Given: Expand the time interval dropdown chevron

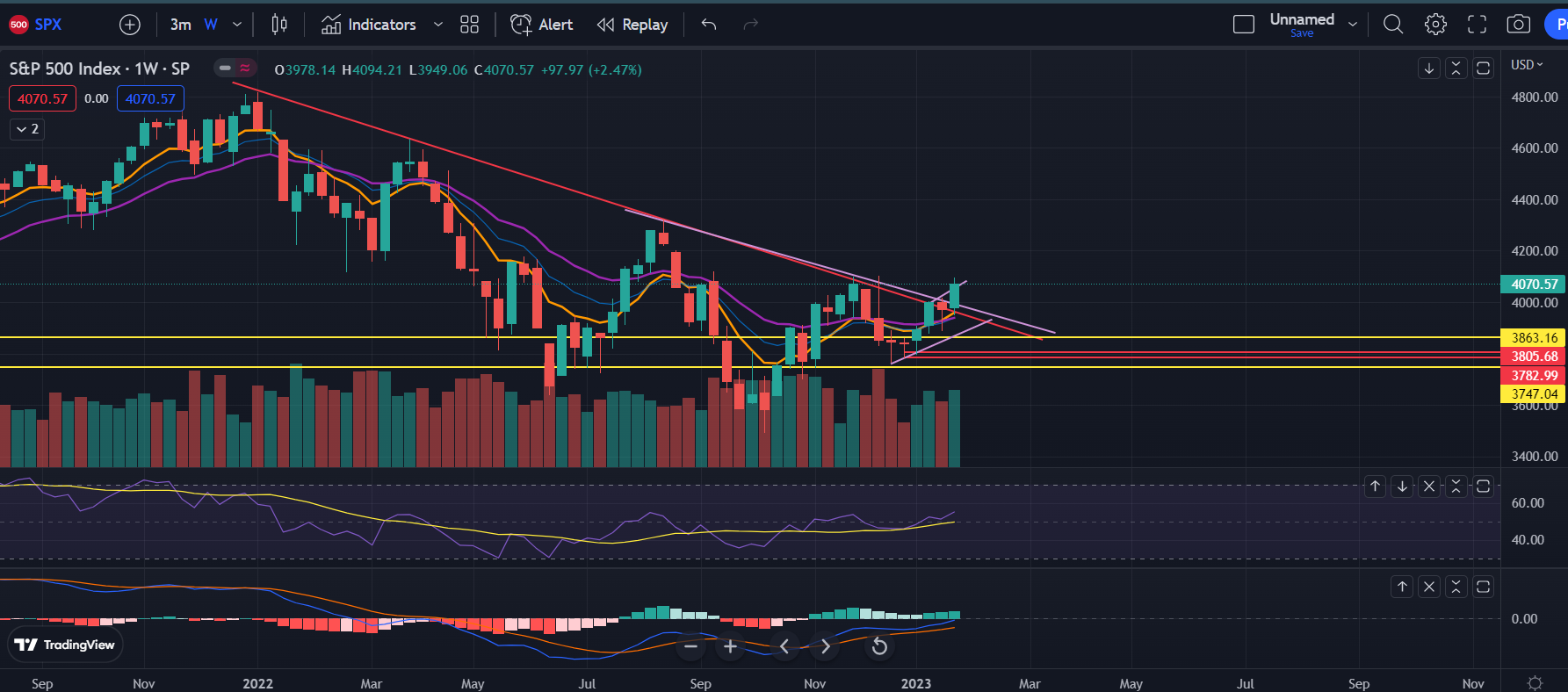Looking at the screenshot, I should click(237, 25).
